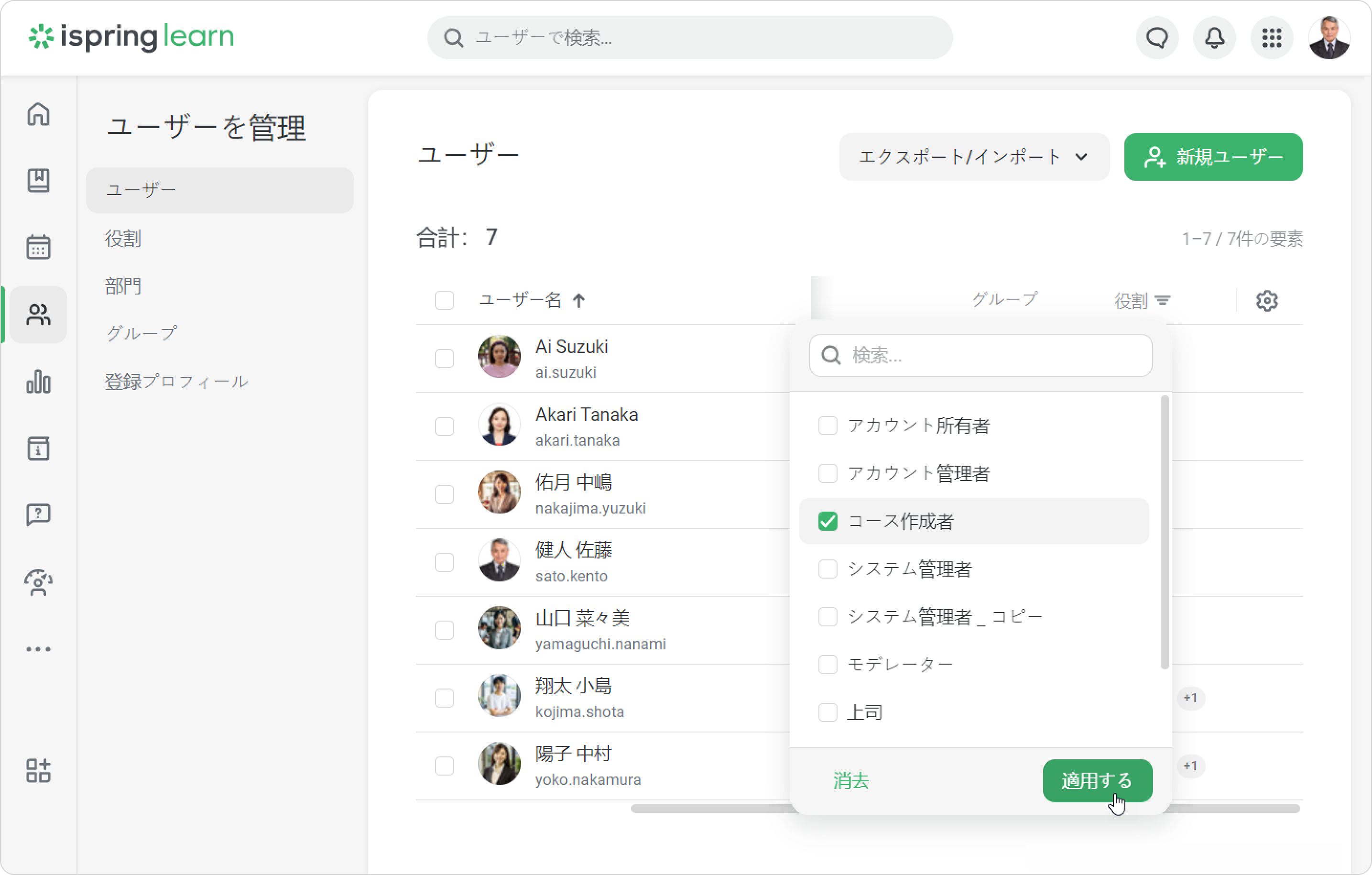
Task: Click 適用する to apply the filter
Action: (1098, 780)
